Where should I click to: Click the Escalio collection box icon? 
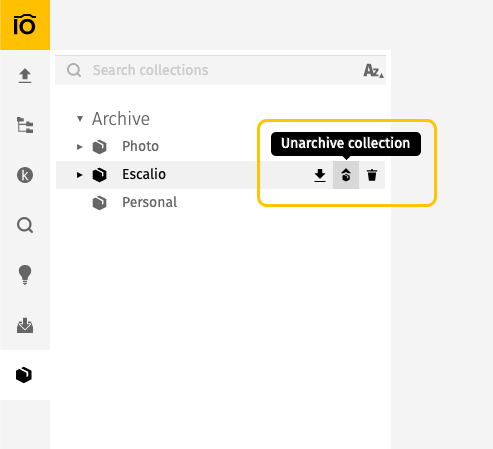tap(99, 175)
